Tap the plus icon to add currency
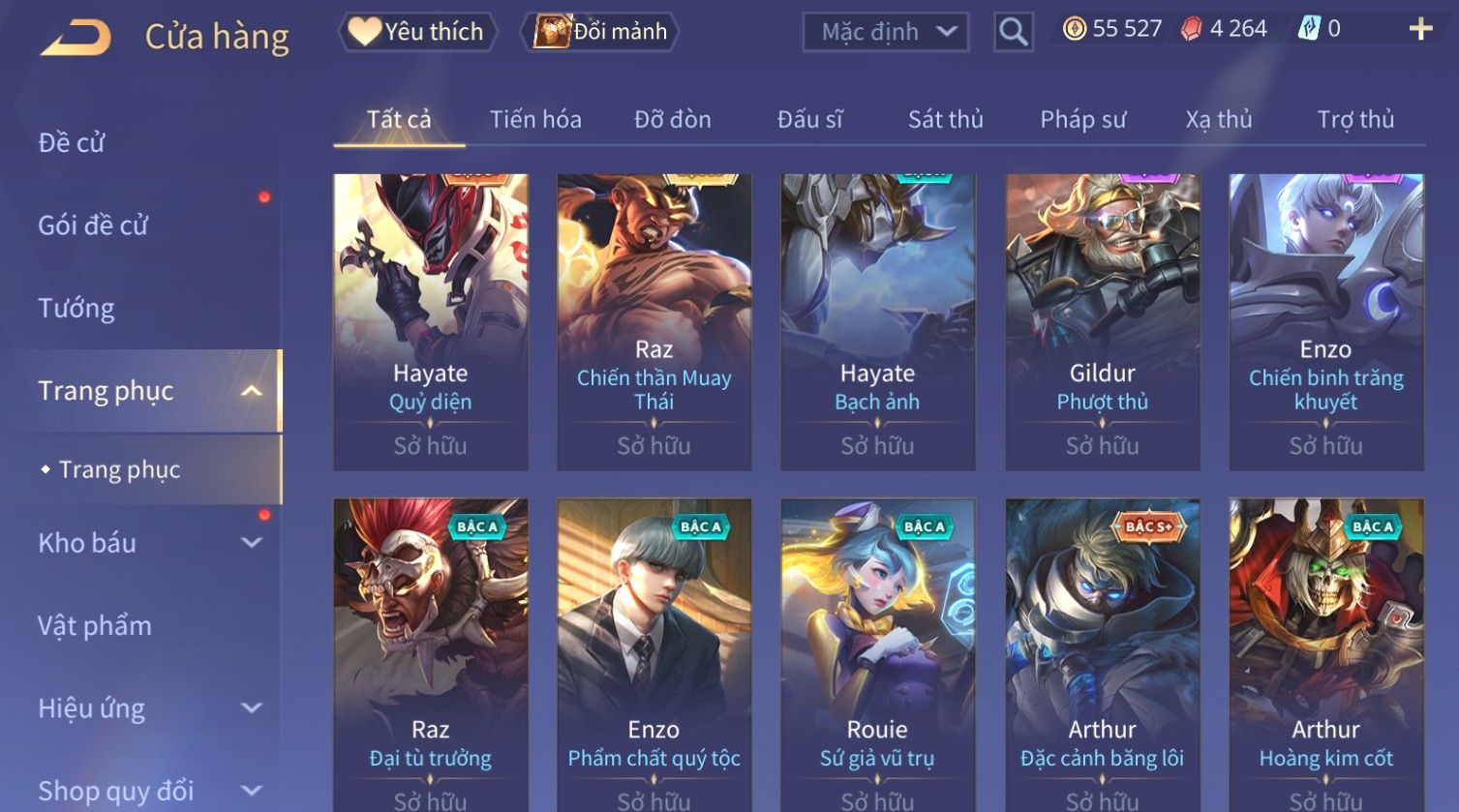The height and width of the screenshot is (812, 1459). [1419, 29]
